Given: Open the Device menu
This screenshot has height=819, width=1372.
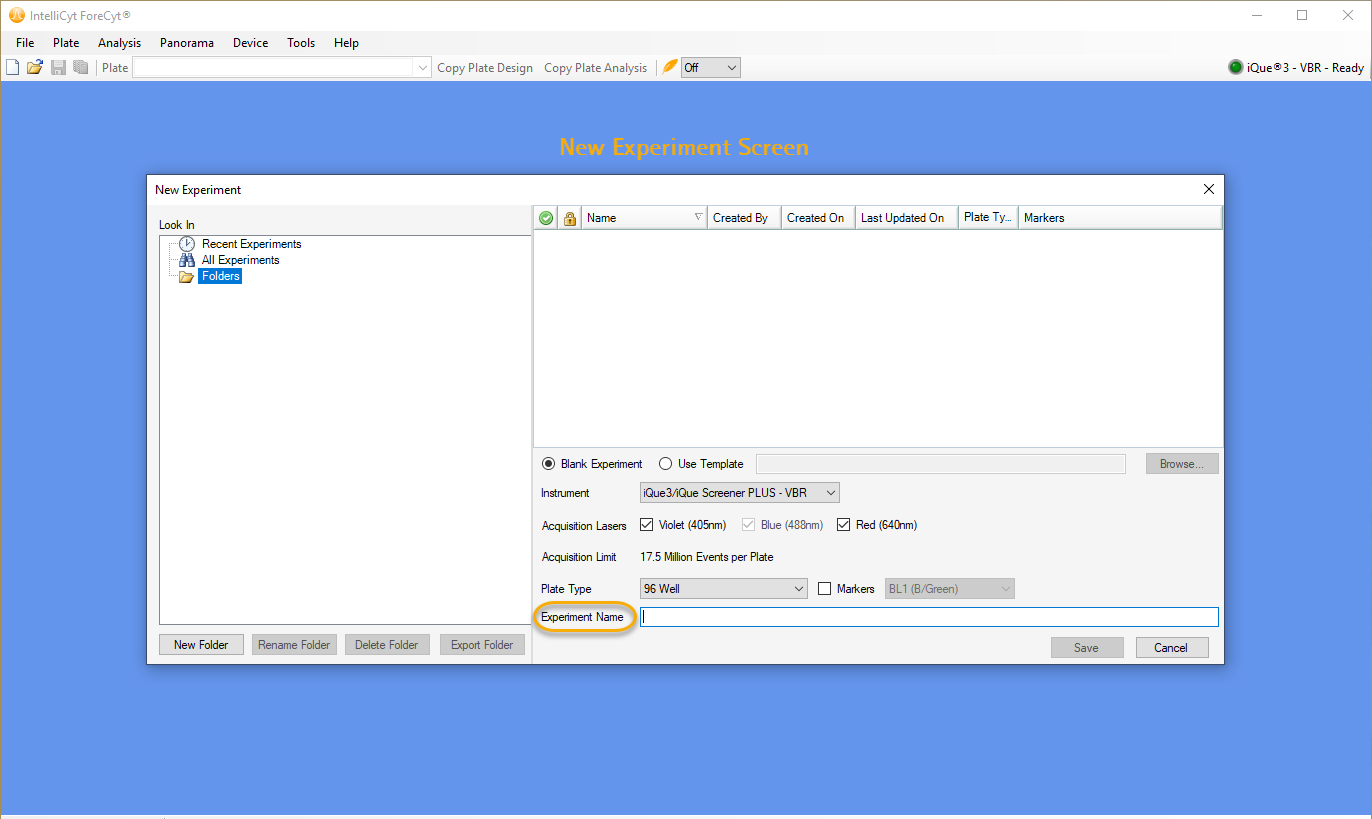Looking at the screenshot, I should point(250,43).
